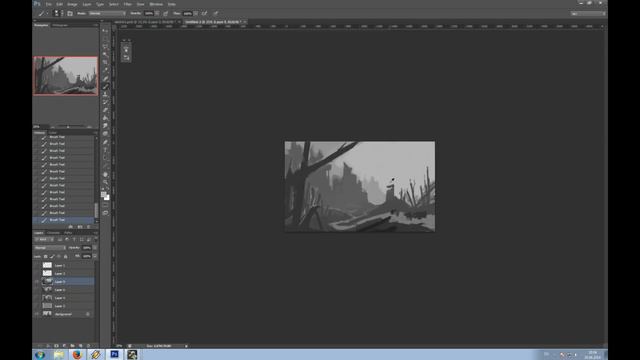Toggle pressure for opacity
The image size is (640, 360).
tap(166, 13)
